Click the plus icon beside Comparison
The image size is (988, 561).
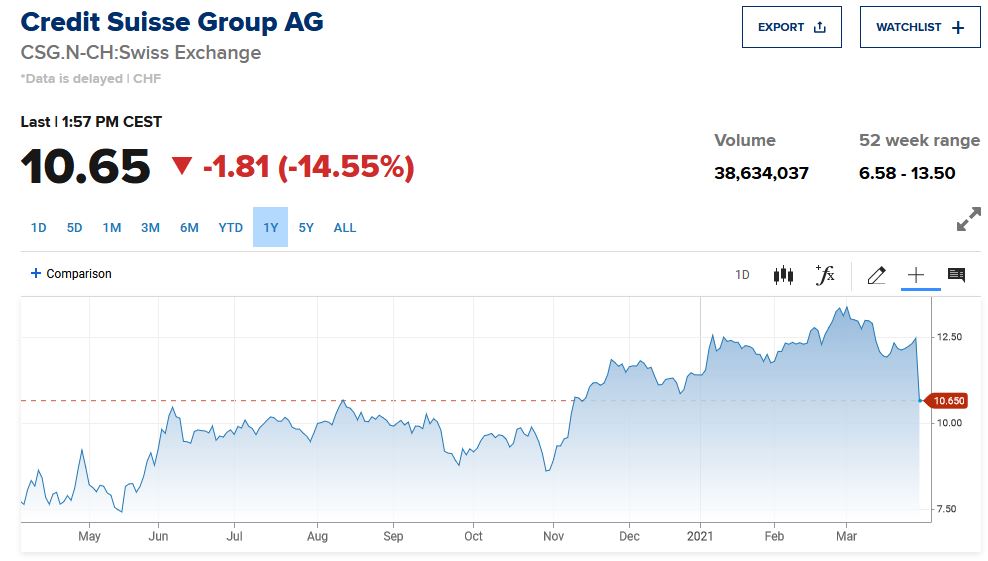point(36,274)
